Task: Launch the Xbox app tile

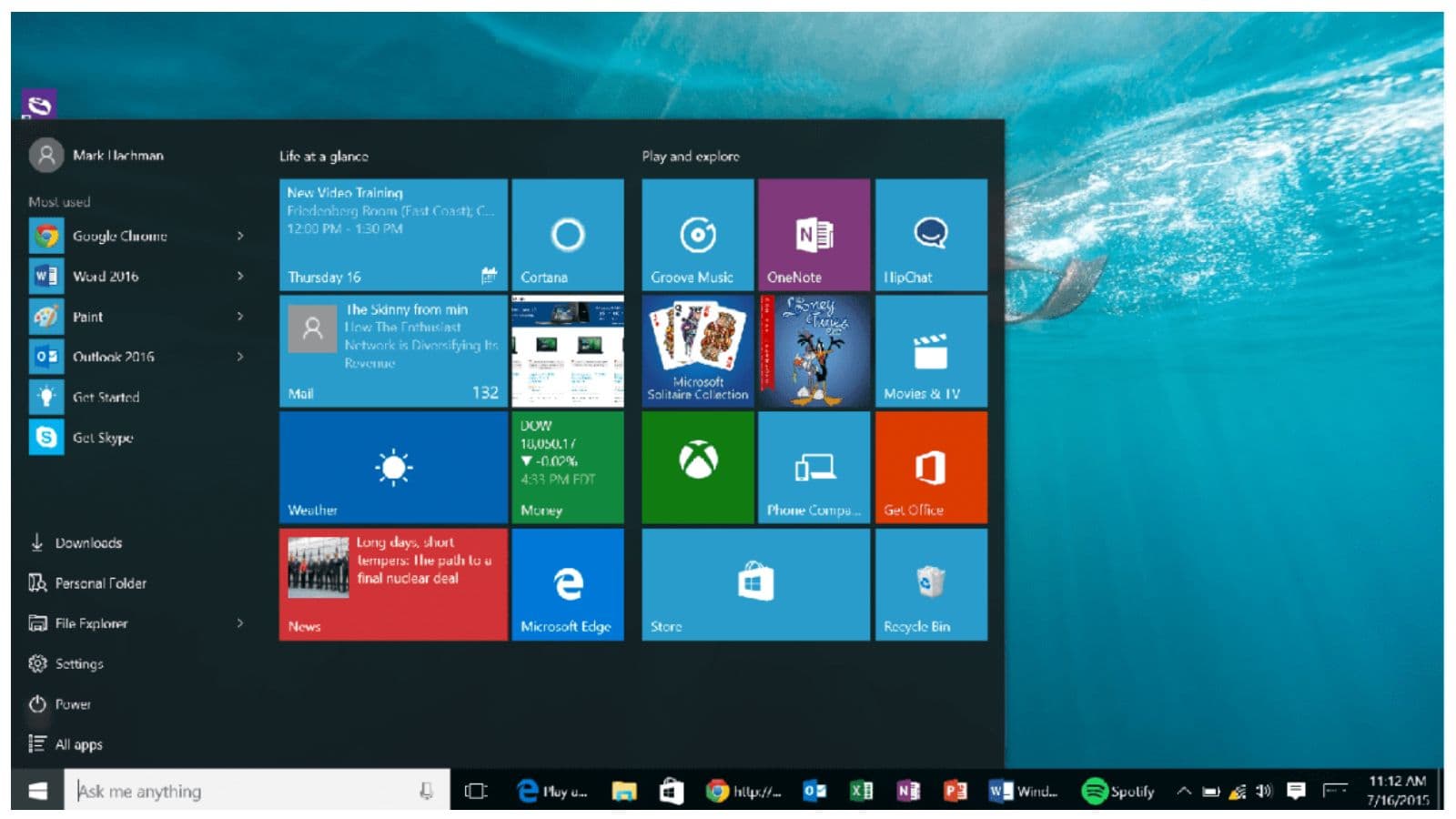Action: (x=697, y=467)
